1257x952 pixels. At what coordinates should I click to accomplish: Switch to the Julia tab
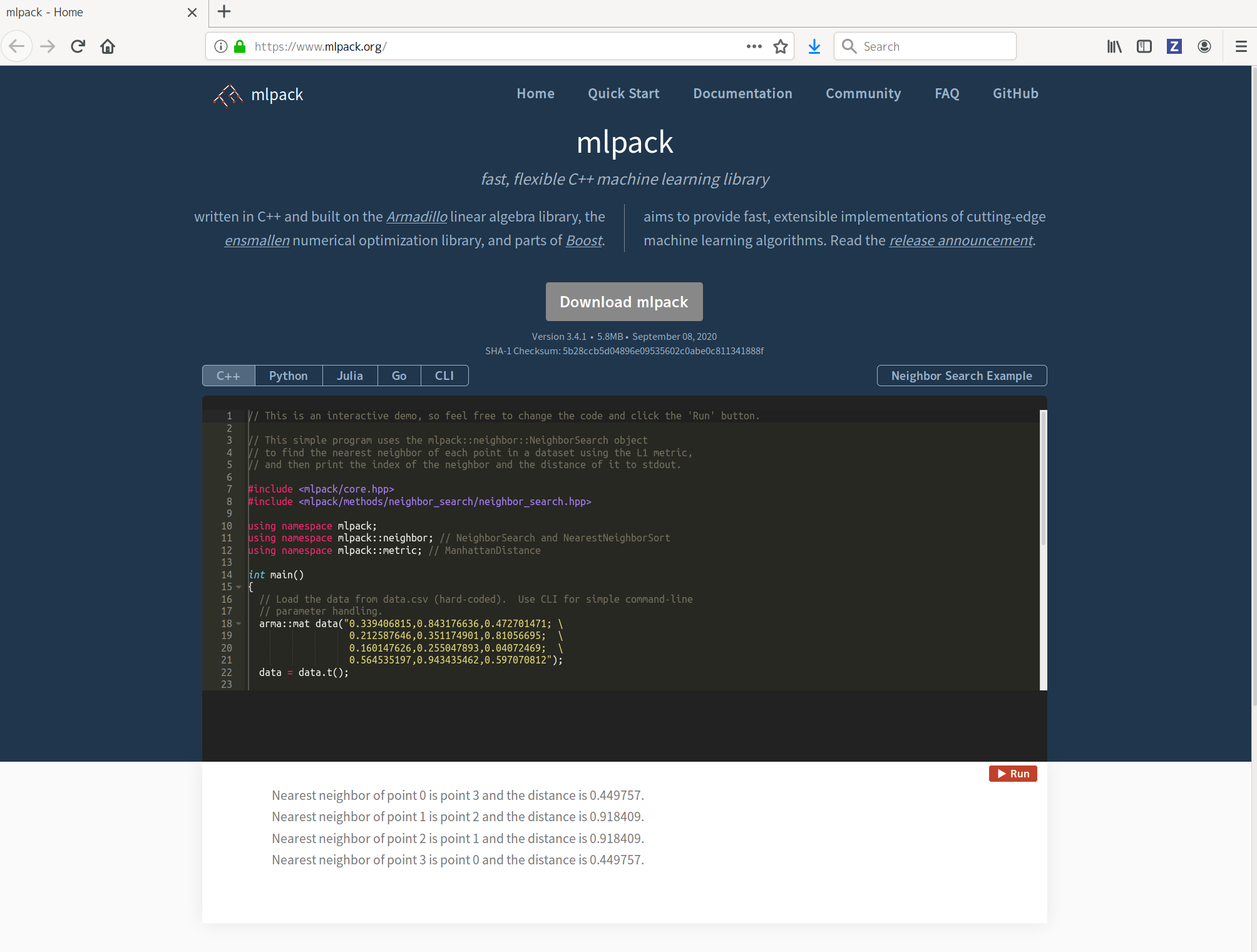point(350,376)
